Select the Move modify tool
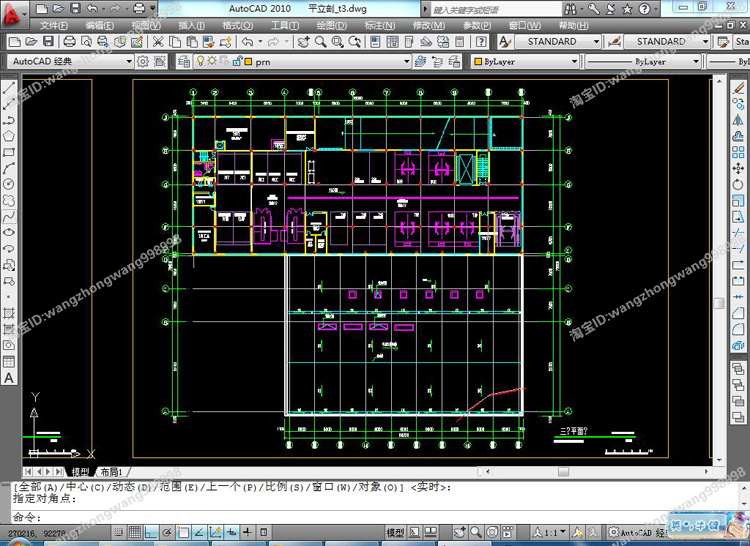 [738, 168]
